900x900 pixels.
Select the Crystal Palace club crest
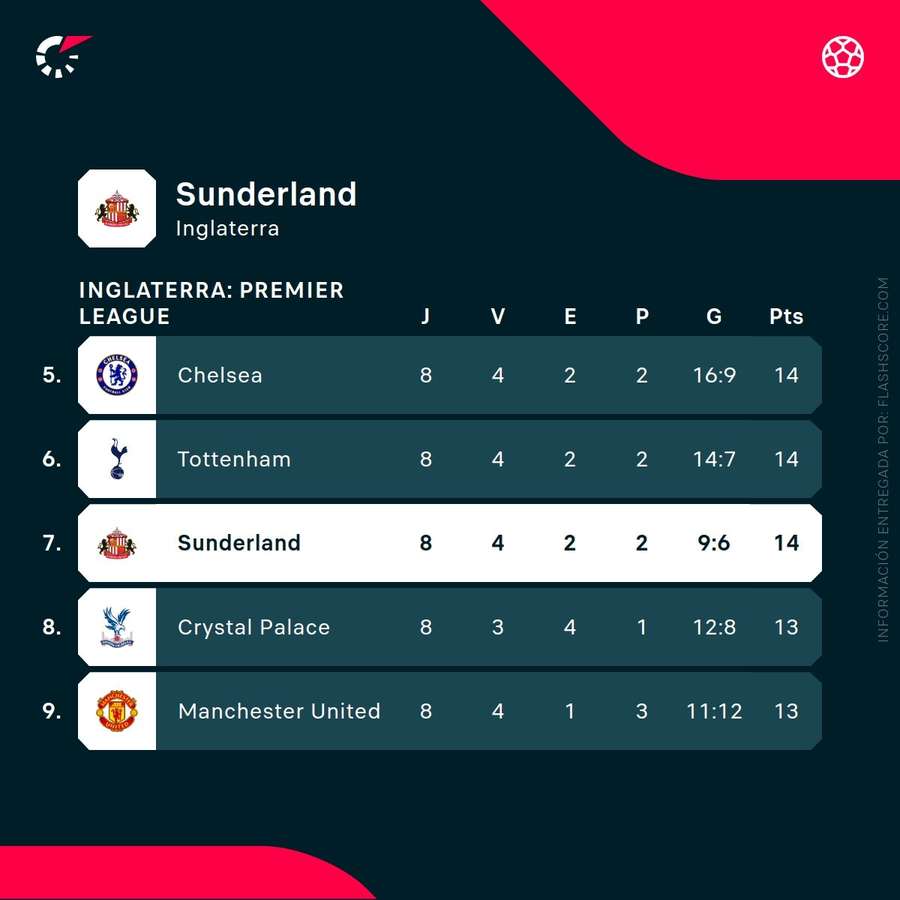coord(117,627)
